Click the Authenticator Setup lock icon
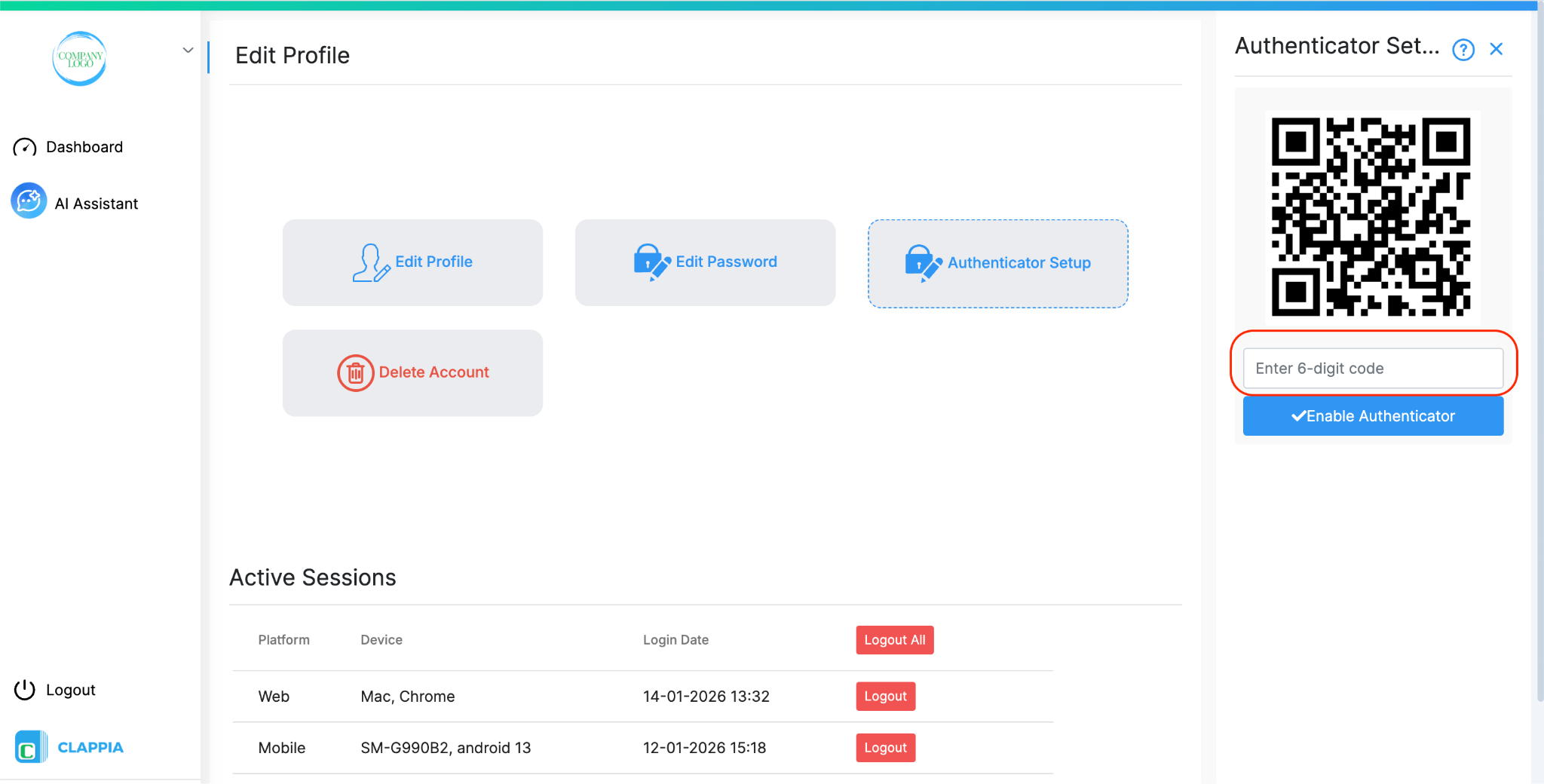Viewport: 1544px width, 784px height. coord(922,262)
